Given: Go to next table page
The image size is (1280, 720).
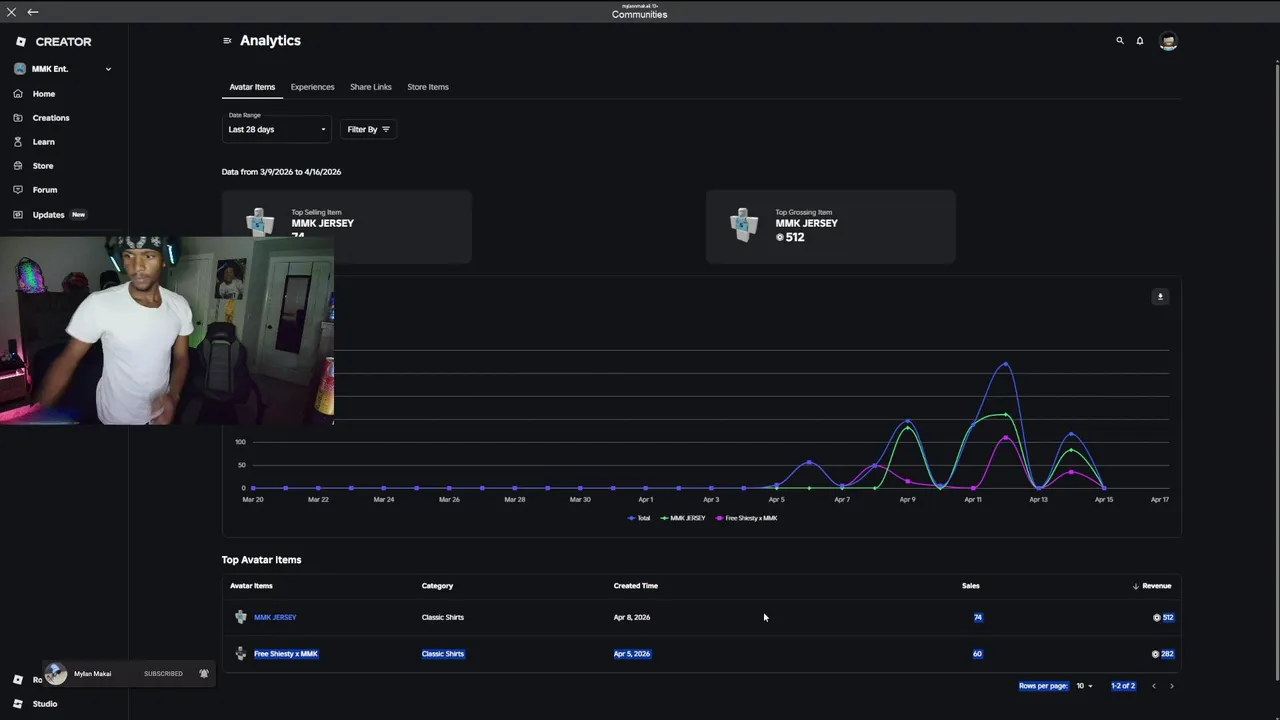Looking at the screenshot, I should 1172,686.
